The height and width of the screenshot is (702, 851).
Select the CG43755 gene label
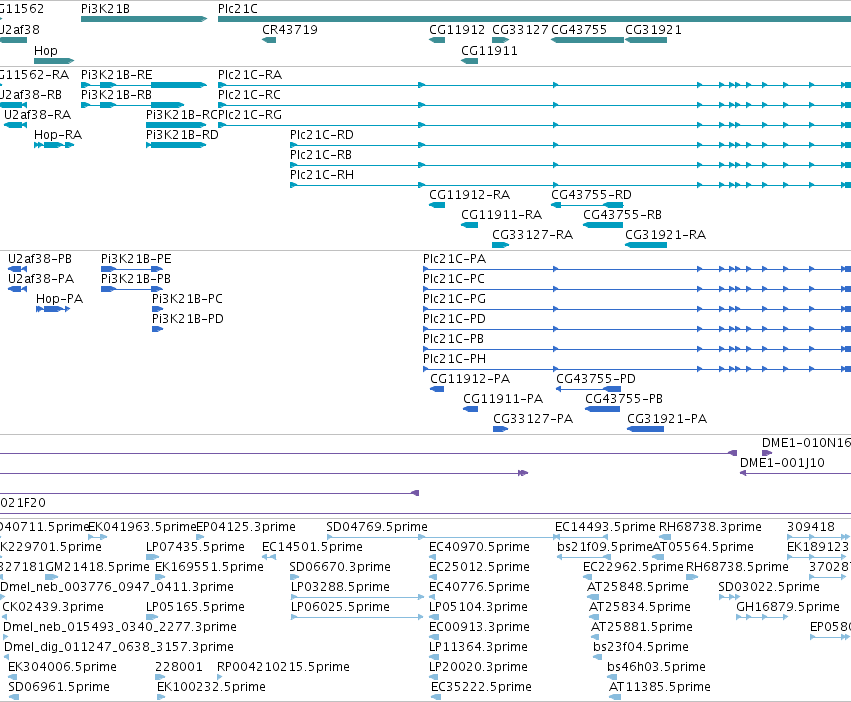(579, 29)
